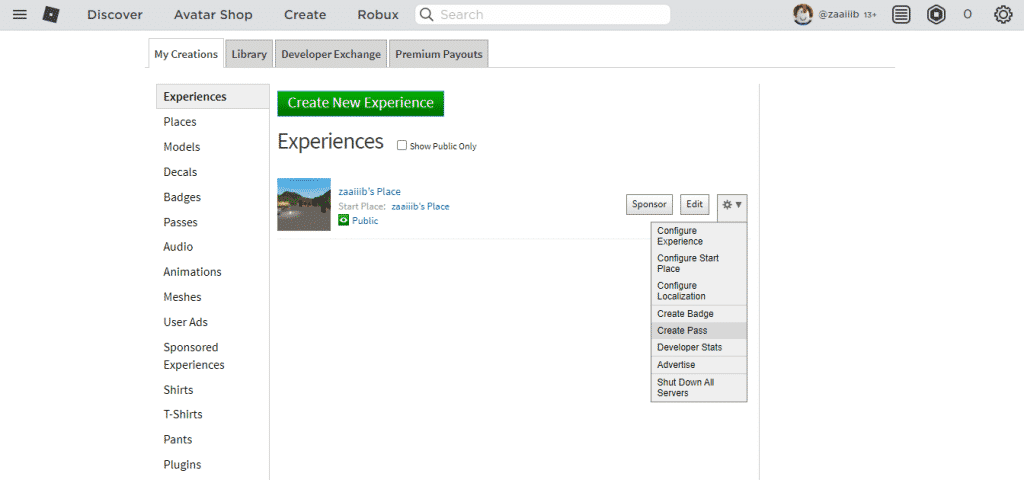Open the user avatar profile picture
1024x480 pixels.
click(803, 14)
